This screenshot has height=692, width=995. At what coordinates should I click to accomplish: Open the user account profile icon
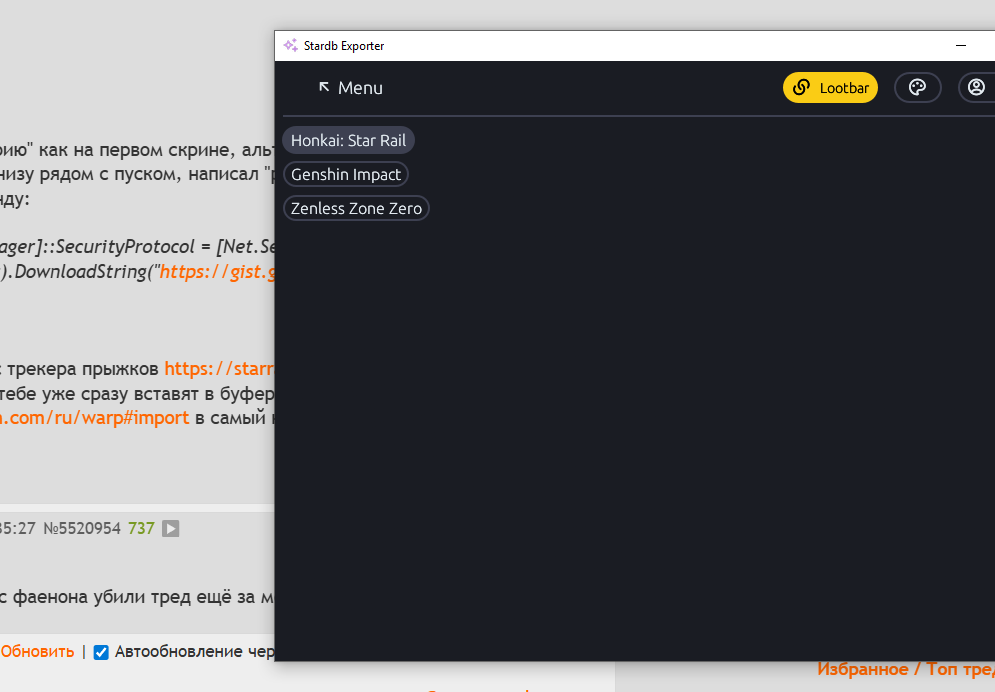[977, 88]
